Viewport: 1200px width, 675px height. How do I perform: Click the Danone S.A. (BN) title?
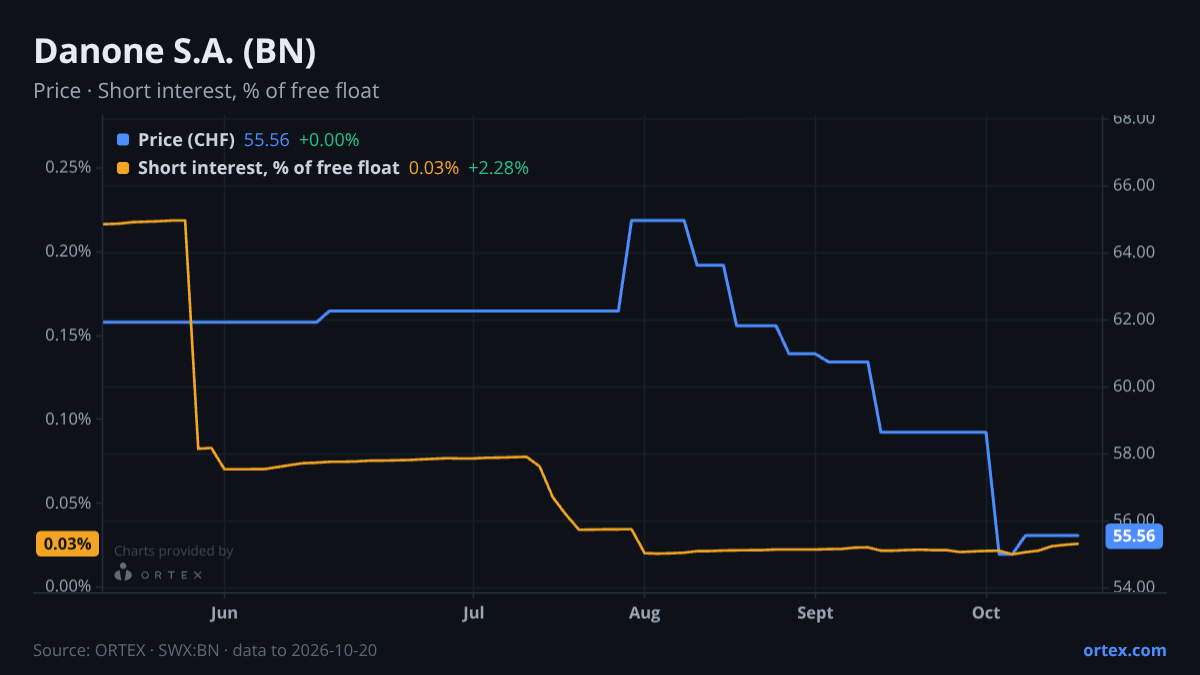pos(175,51)
